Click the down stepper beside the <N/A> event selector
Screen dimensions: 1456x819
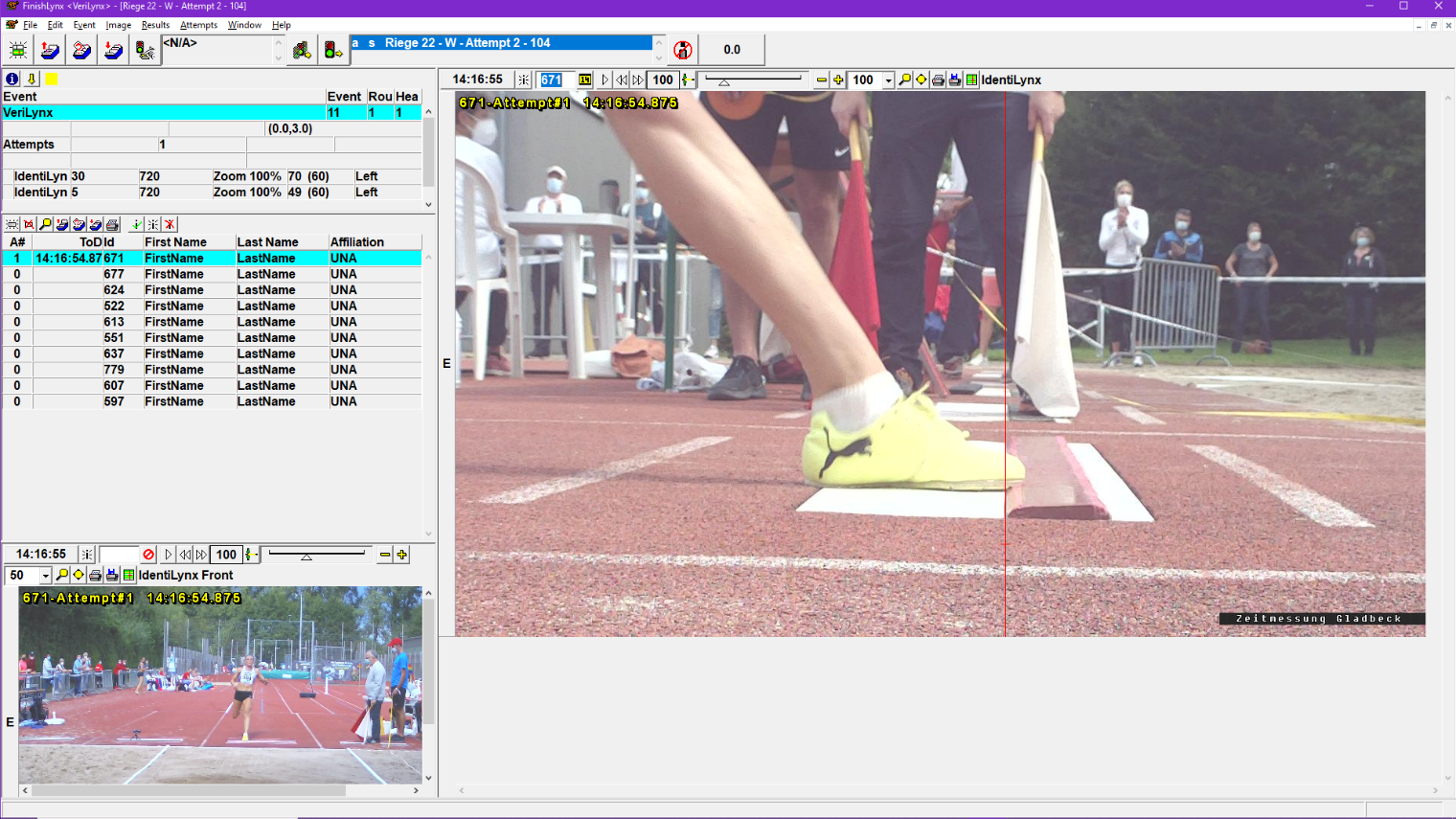pos(278,58)
